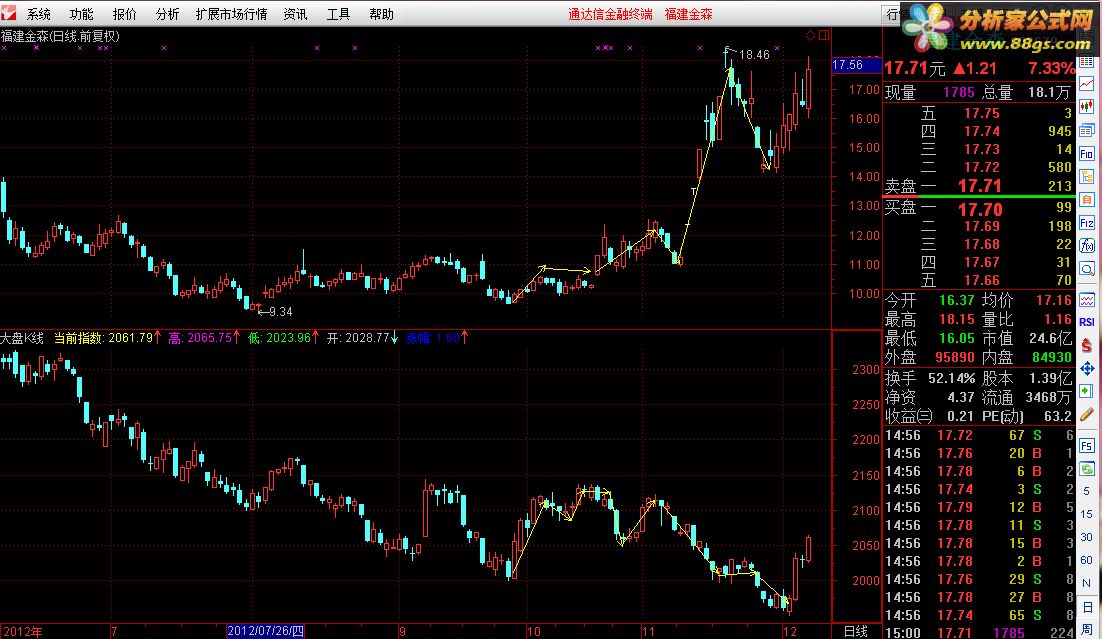Open the f(x) formula icon

[x=1087, y=246]
